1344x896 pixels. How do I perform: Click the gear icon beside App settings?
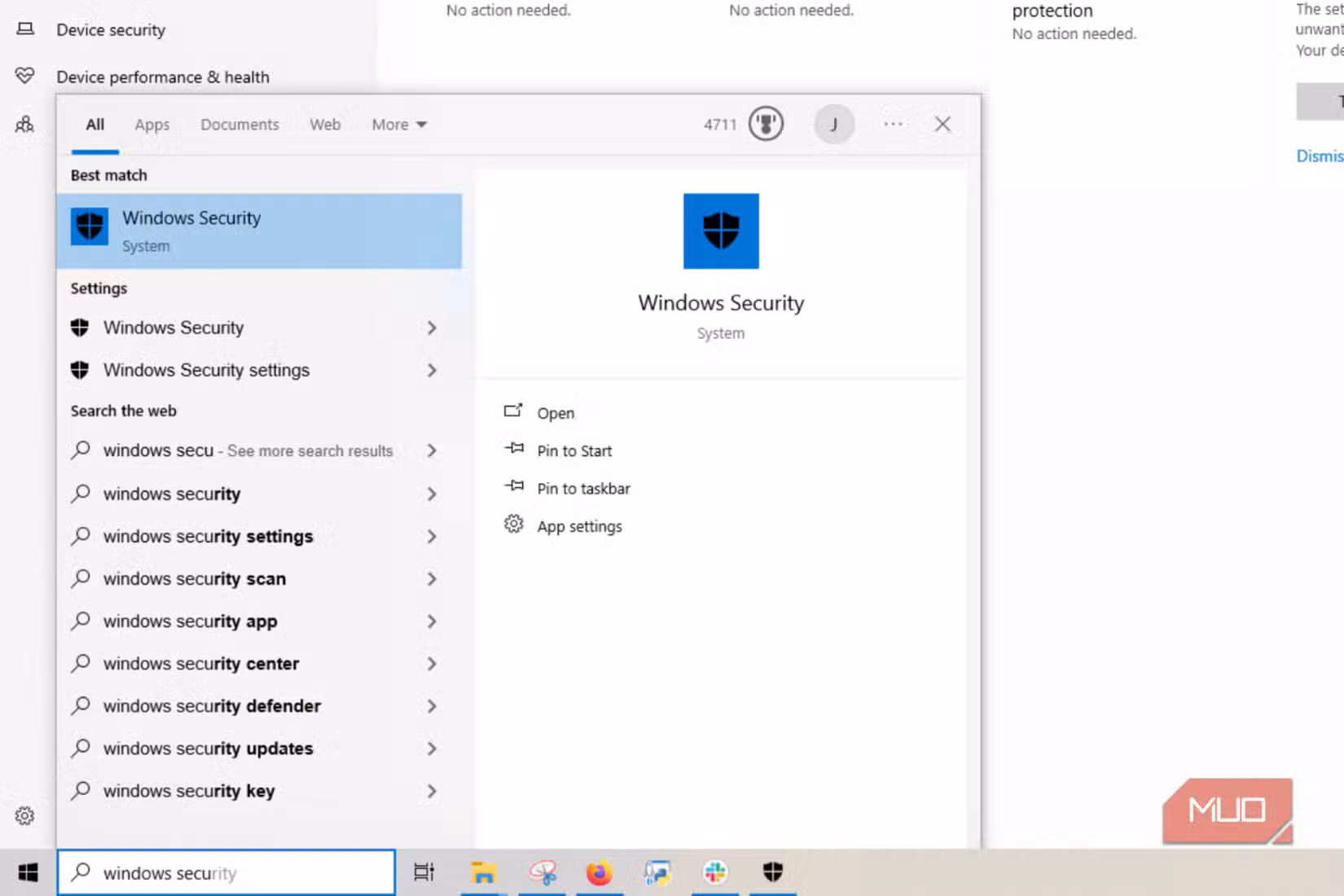(x=513, y=524)
